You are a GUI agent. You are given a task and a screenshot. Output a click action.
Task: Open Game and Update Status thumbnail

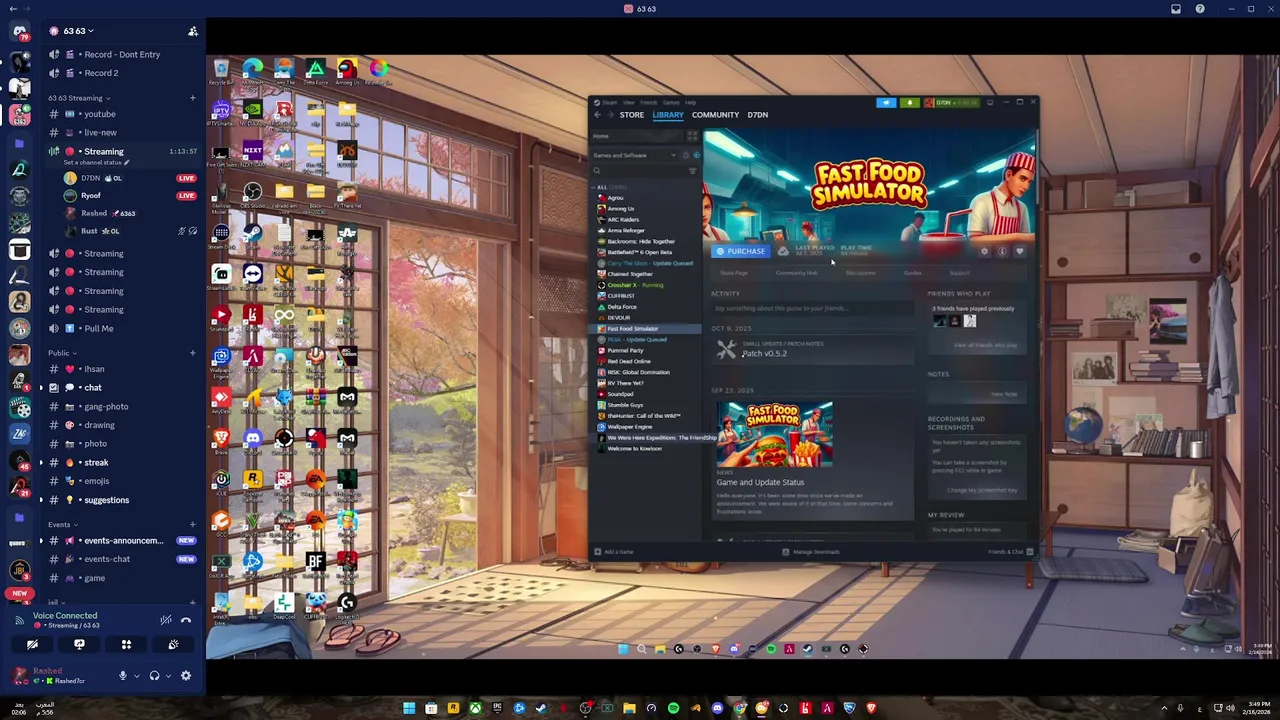(x=774, y=434)
